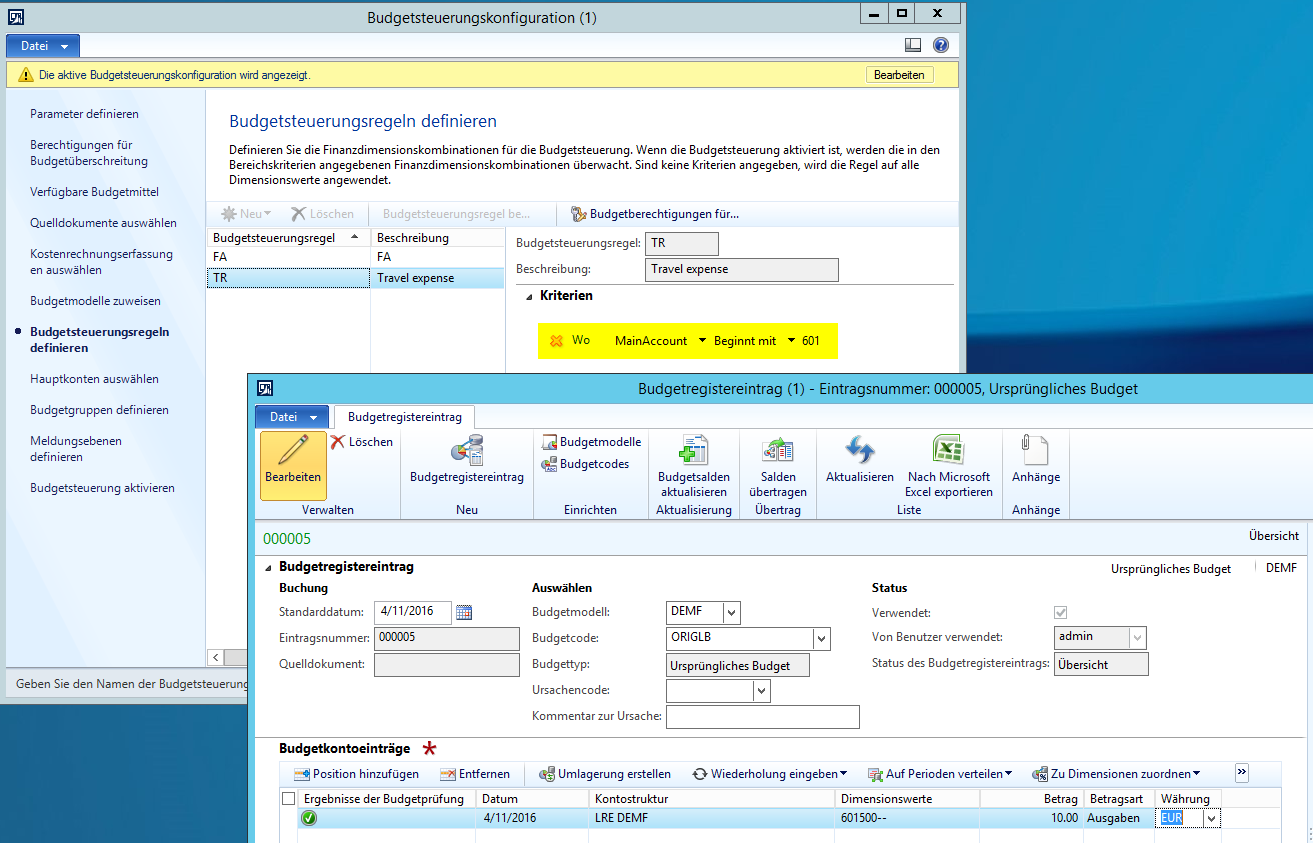Click the Salden übertragen icon
The image size is (1313, 843).
pyautogui.click(x=777, y=450)
